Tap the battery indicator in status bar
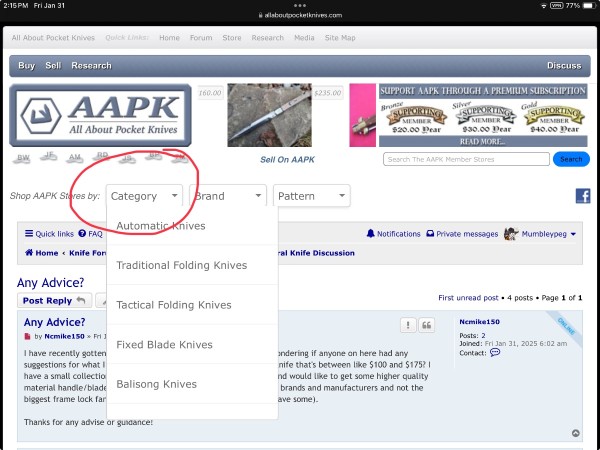This screenshot has width=600, height=450. click(589, 6)
